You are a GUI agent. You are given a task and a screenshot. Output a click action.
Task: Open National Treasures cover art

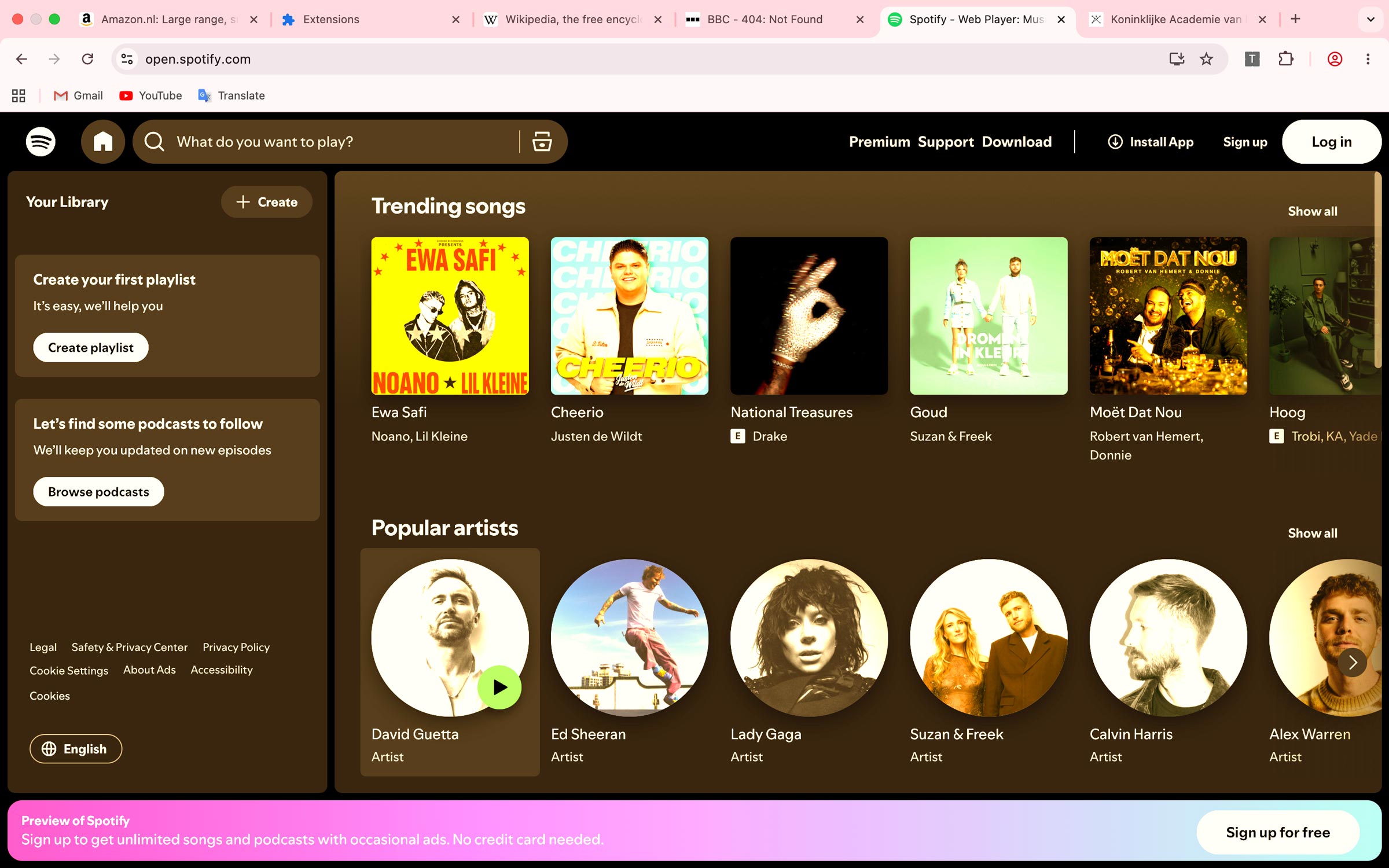[809, 316]
